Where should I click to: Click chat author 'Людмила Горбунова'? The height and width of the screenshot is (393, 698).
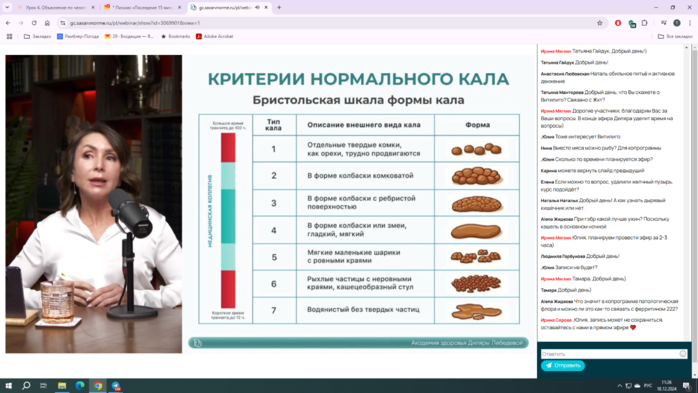coord(563,256)
